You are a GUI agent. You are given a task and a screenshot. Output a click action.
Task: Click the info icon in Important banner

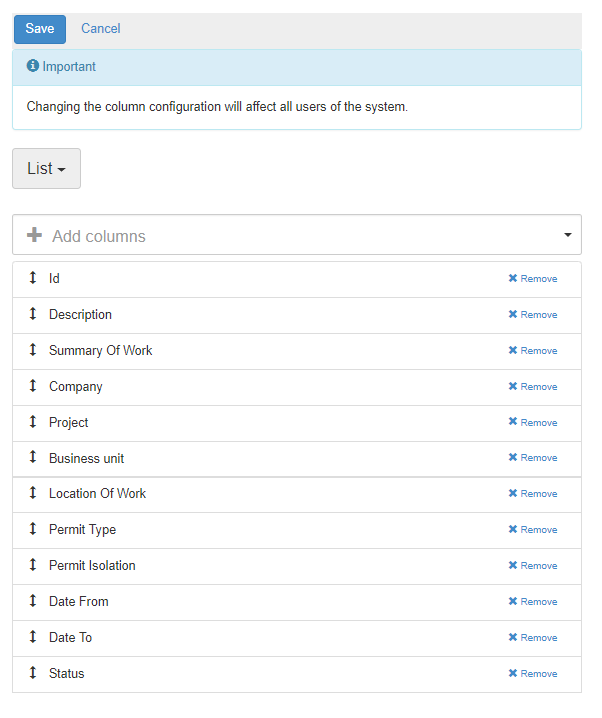[x=33, y=66]
